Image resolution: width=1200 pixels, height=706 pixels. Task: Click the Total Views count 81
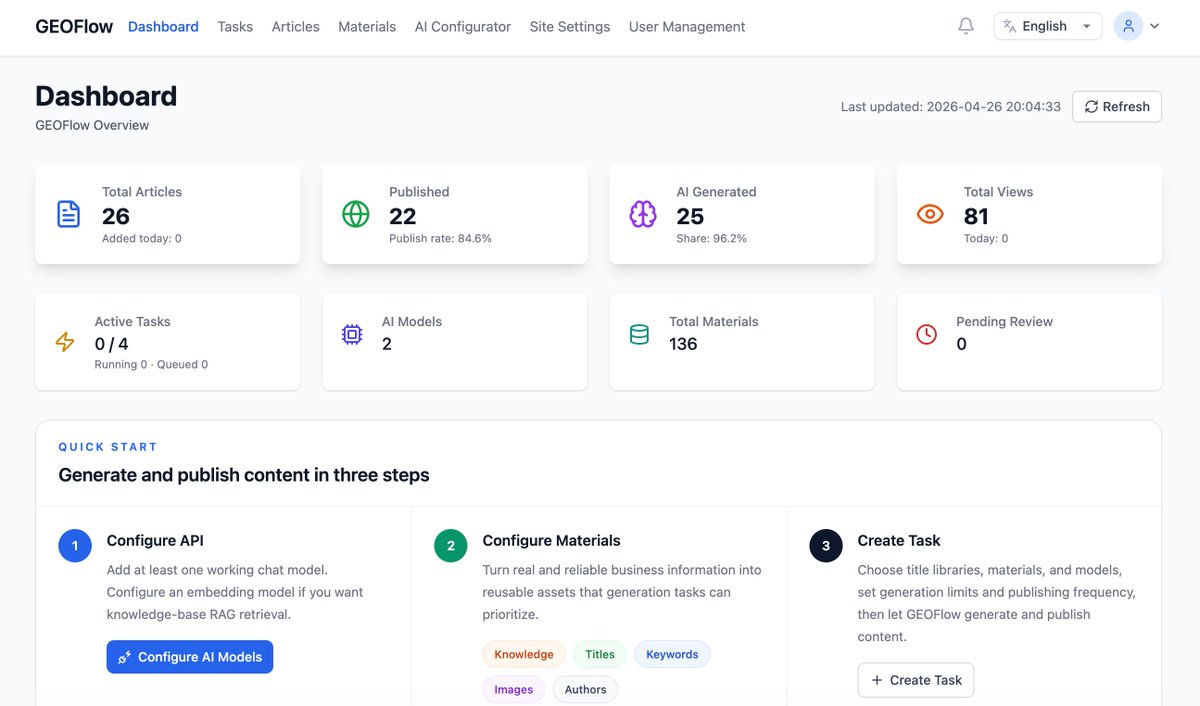(976, 216)
